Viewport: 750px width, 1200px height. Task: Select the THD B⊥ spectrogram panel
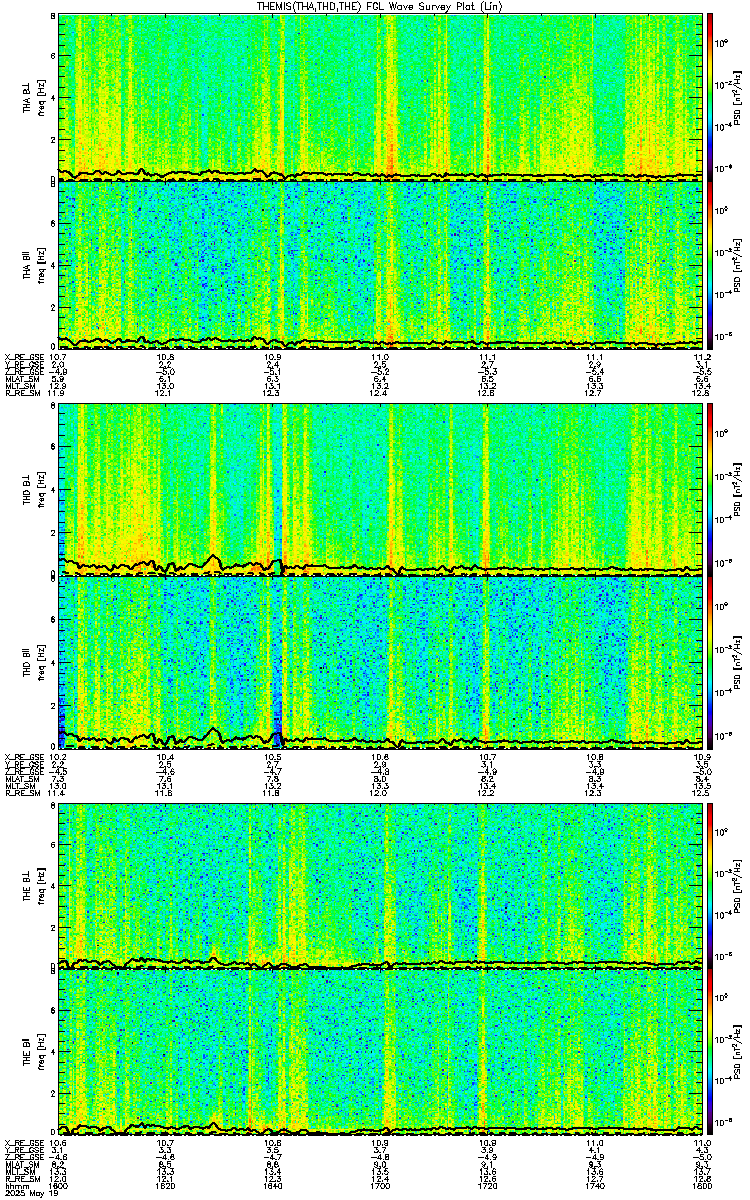pos(380,490)
